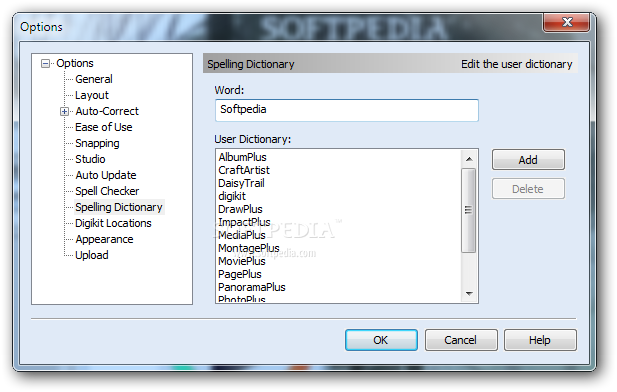Select DrawPlus in the dictionary list
Screen dimensions: 617x392
click(x=240, y=209)
